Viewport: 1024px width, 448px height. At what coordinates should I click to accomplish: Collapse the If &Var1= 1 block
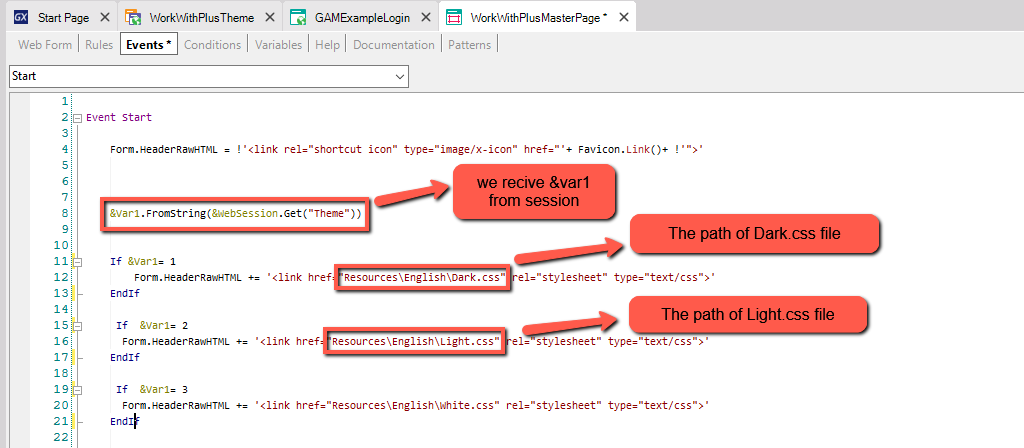pyautogui.click(x=78, y=262)
